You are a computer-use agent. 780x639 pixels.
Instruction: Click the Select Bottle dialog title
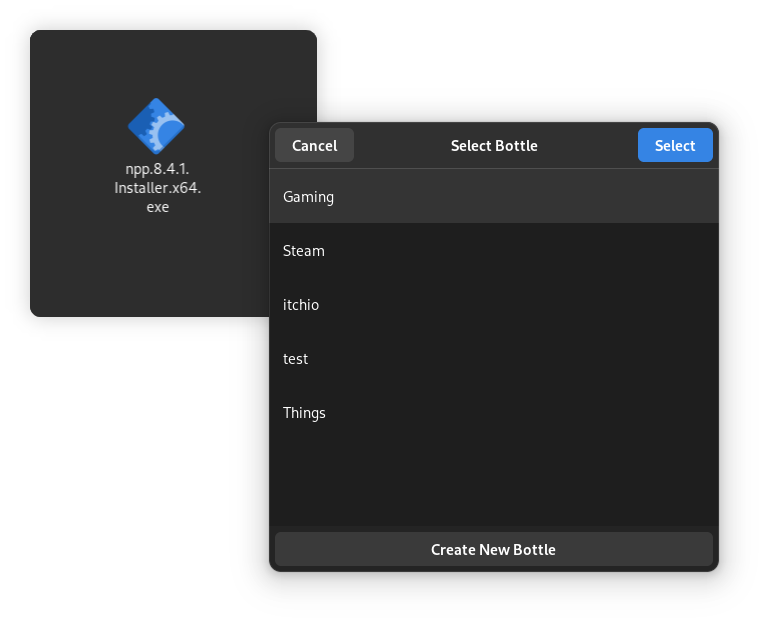(x=494, y=146)
